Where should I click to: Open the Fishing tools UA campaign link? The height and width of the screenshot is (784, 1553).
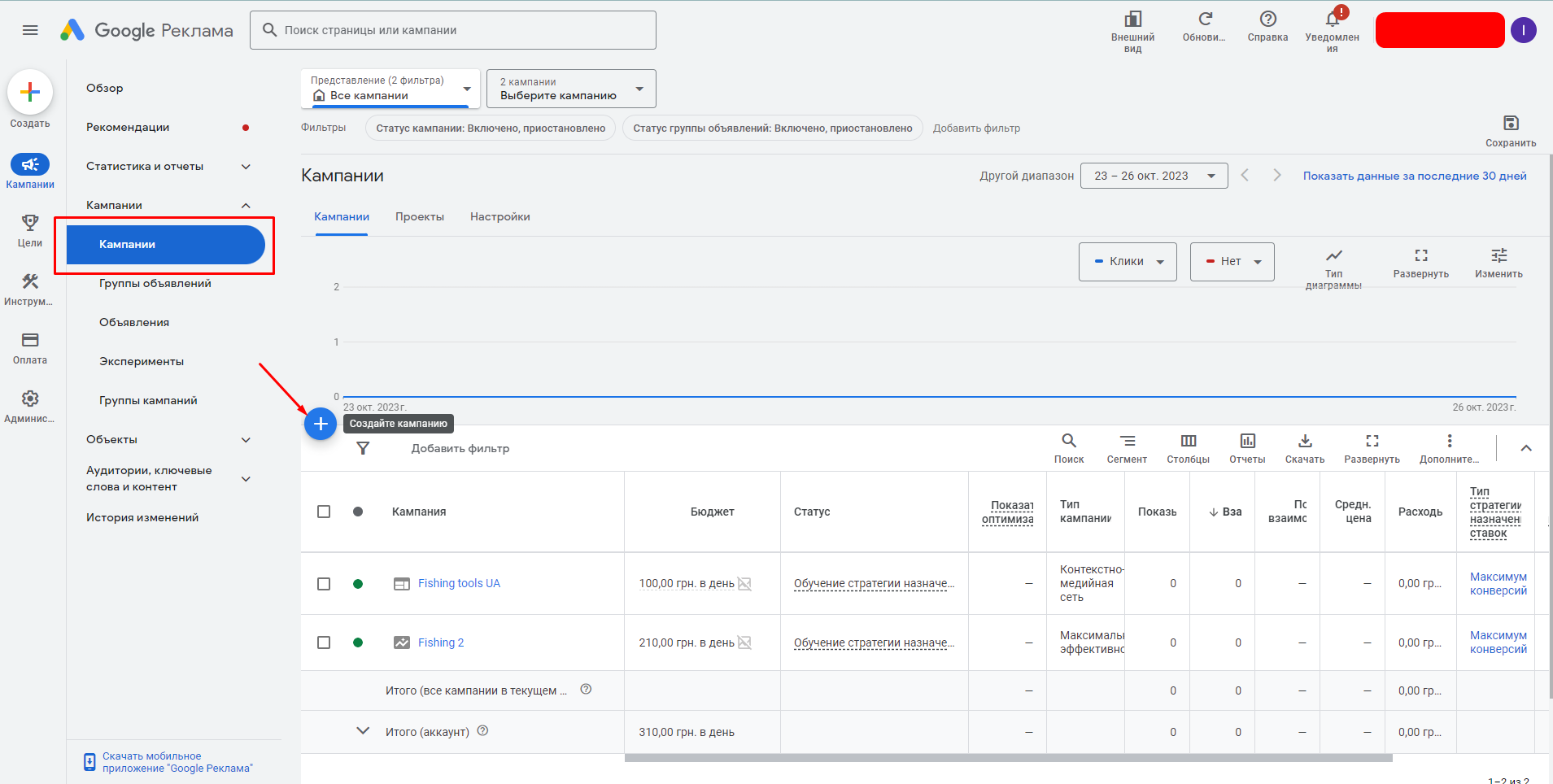pyautogui.click(x=459, y=583)
